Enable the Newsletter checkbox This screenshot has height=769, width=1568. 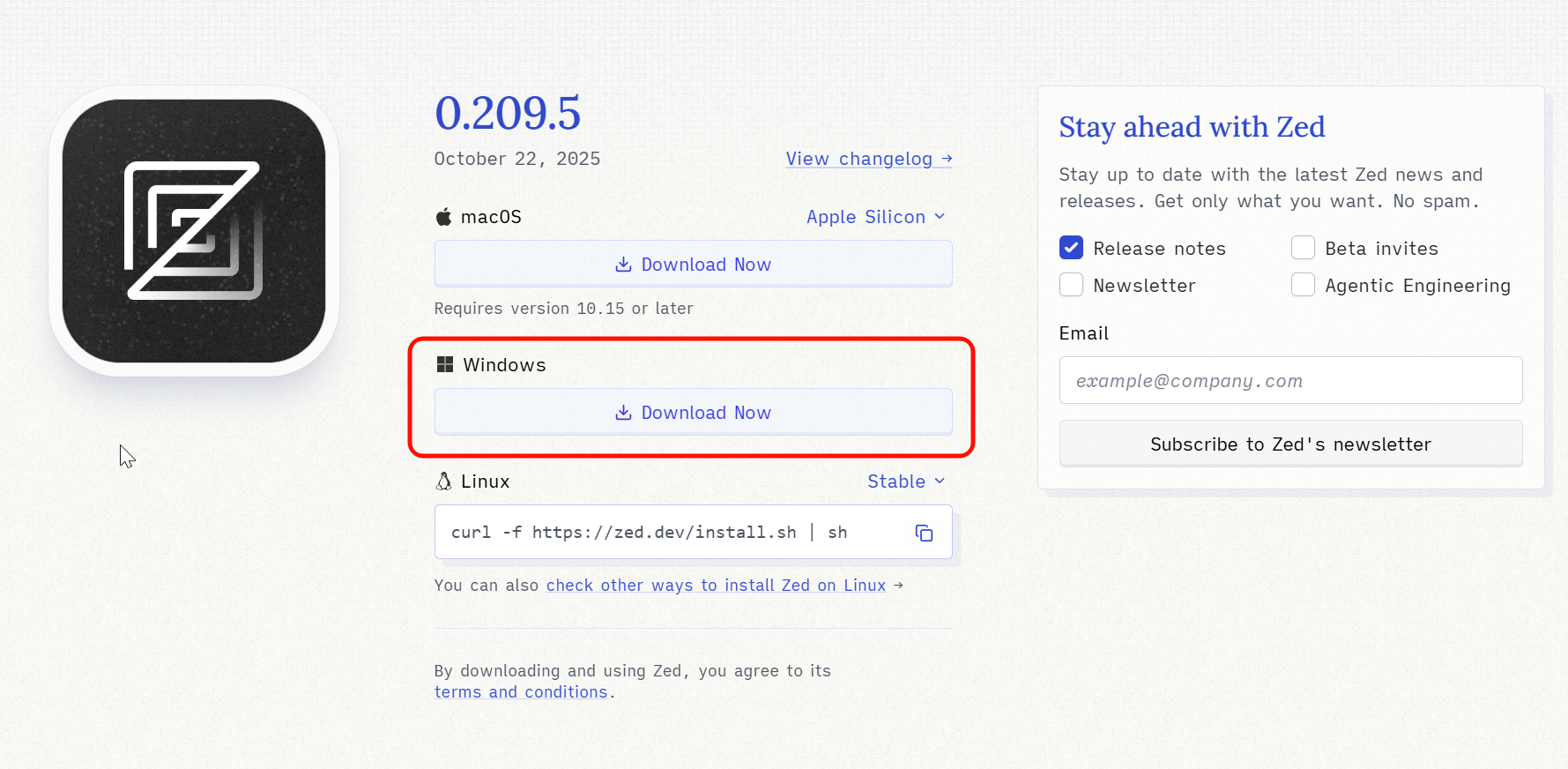(x=1071, y=285)
